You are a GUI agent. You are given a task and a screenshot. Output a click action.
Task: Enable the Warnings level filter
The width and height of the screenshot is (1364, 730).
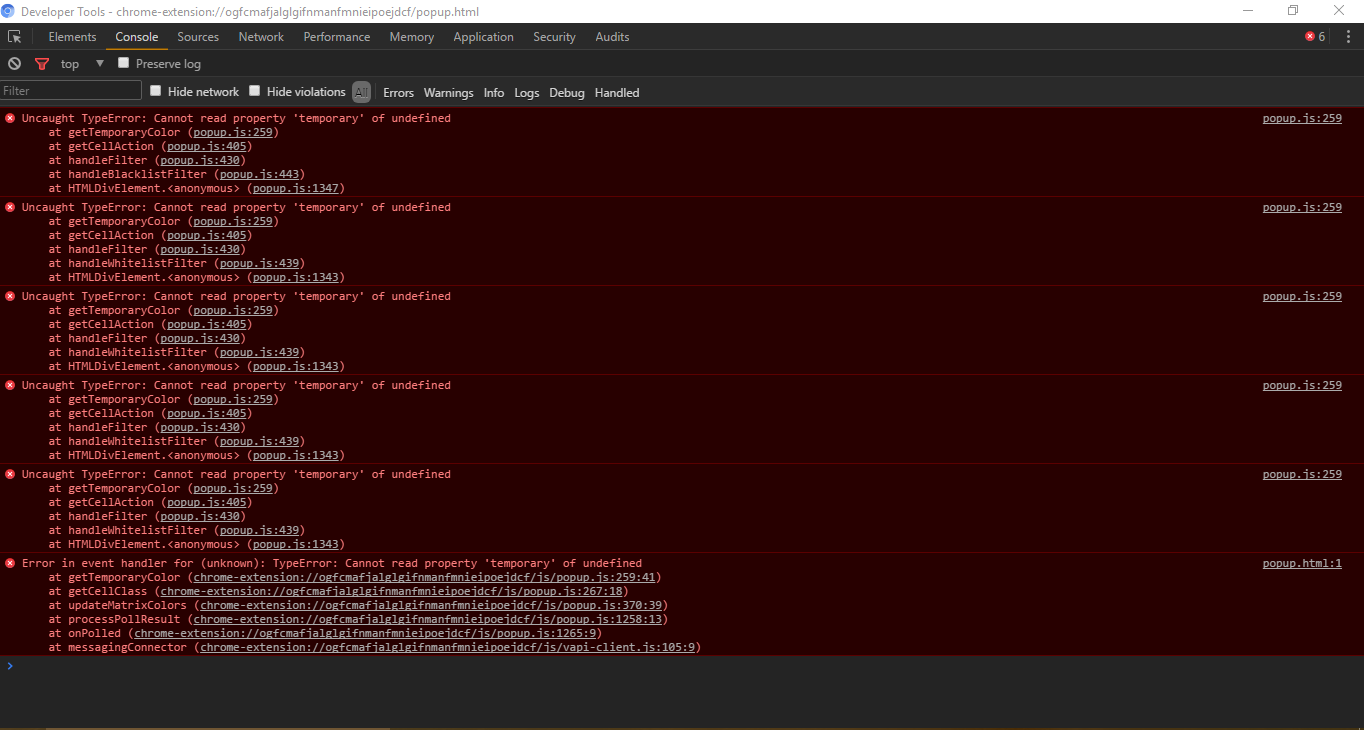tap(448, 92)
